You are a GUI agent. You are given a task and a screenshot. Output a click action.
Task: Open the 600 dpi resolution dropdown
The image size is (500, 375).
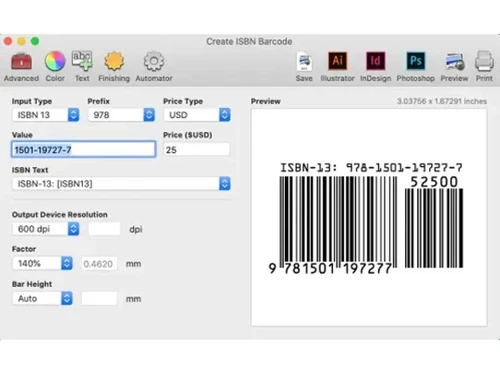[x=46, y=229]
